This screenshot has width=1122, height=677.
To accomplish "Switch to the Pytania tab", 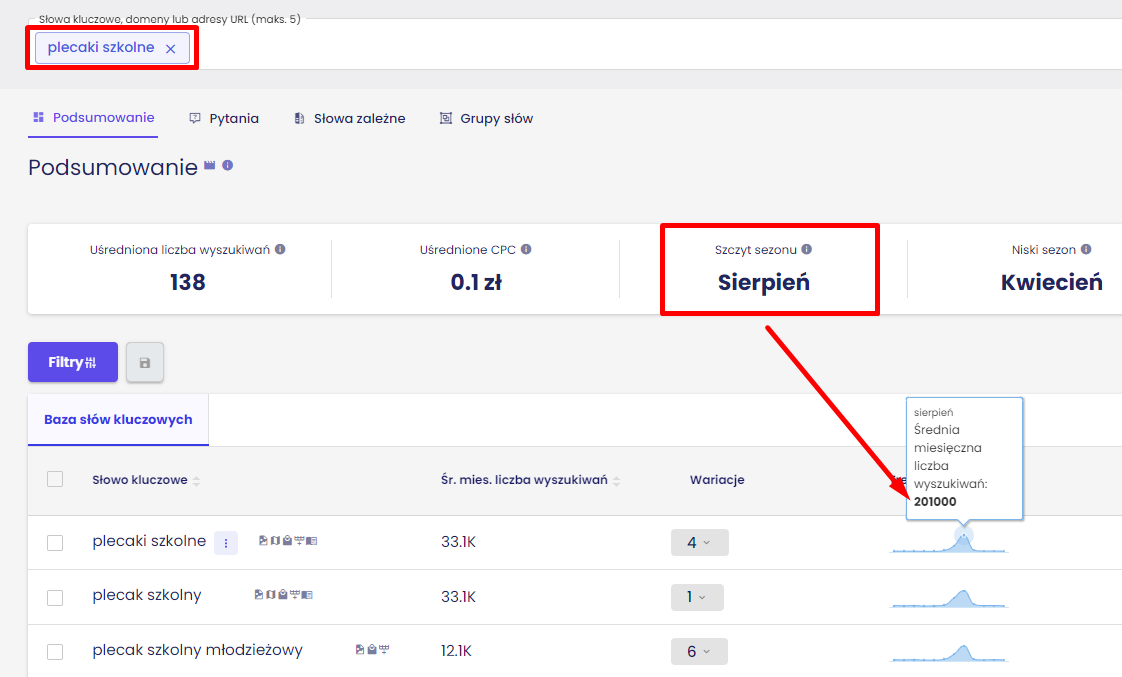I will point(223,119).
